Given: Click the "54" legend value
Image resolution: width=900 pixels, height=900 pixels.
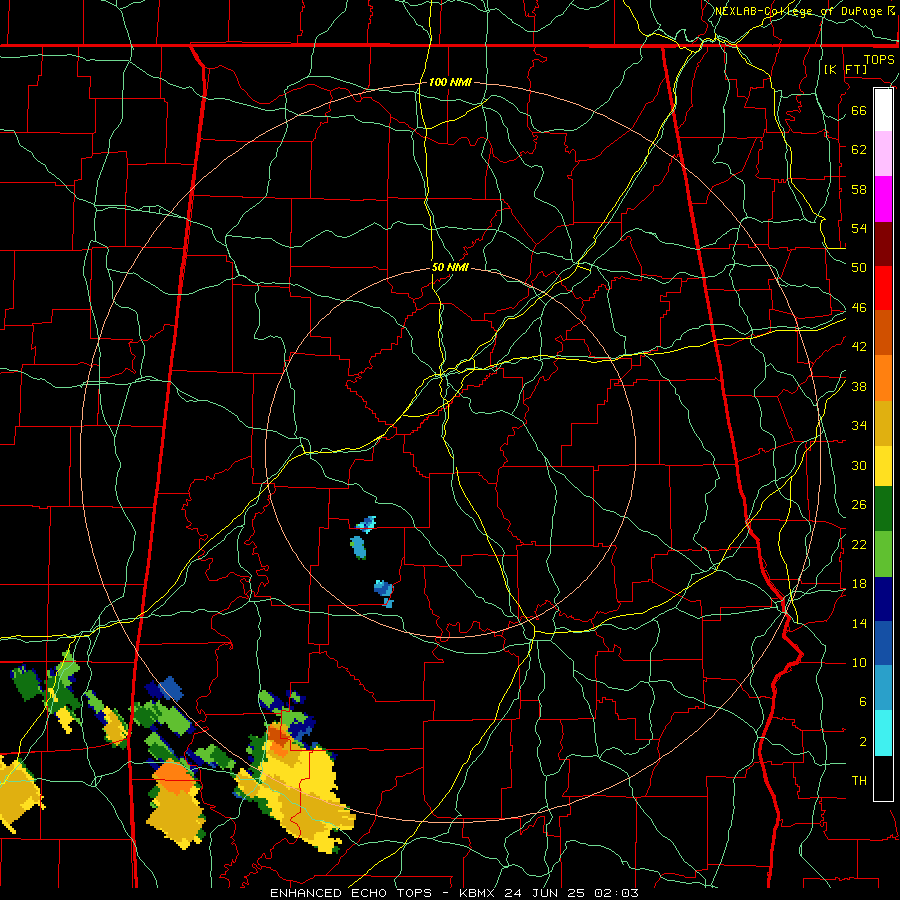Looking at the screenshot, I should click(859, 228).
